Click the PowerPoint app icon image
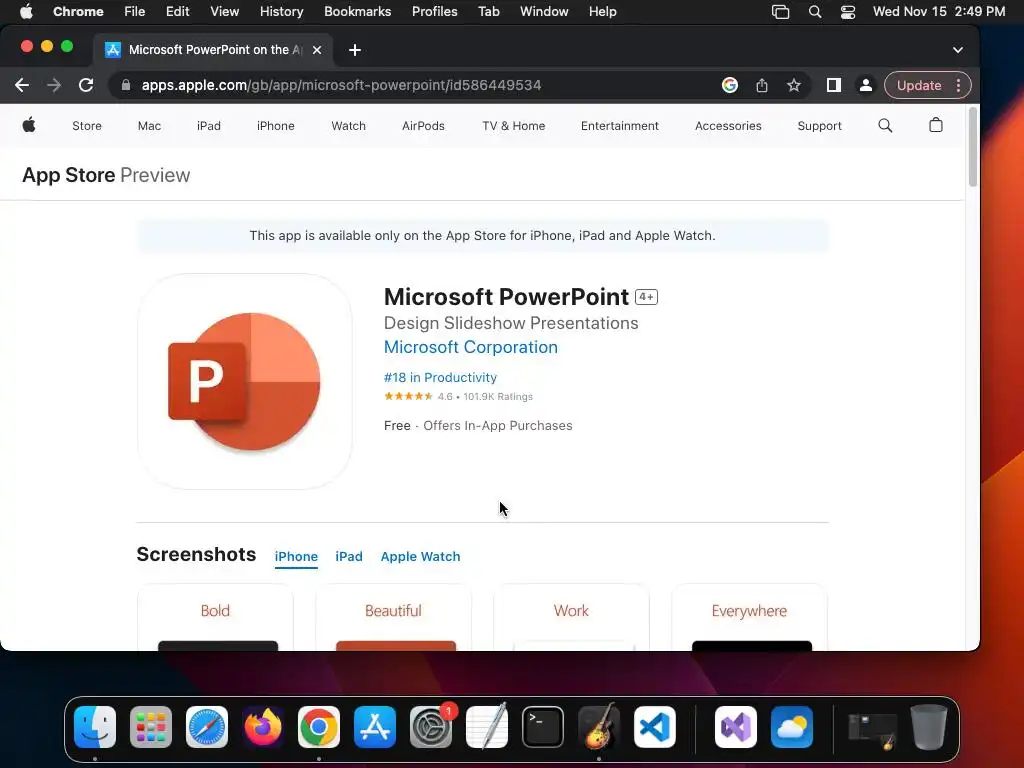 [x=245, y=381]
